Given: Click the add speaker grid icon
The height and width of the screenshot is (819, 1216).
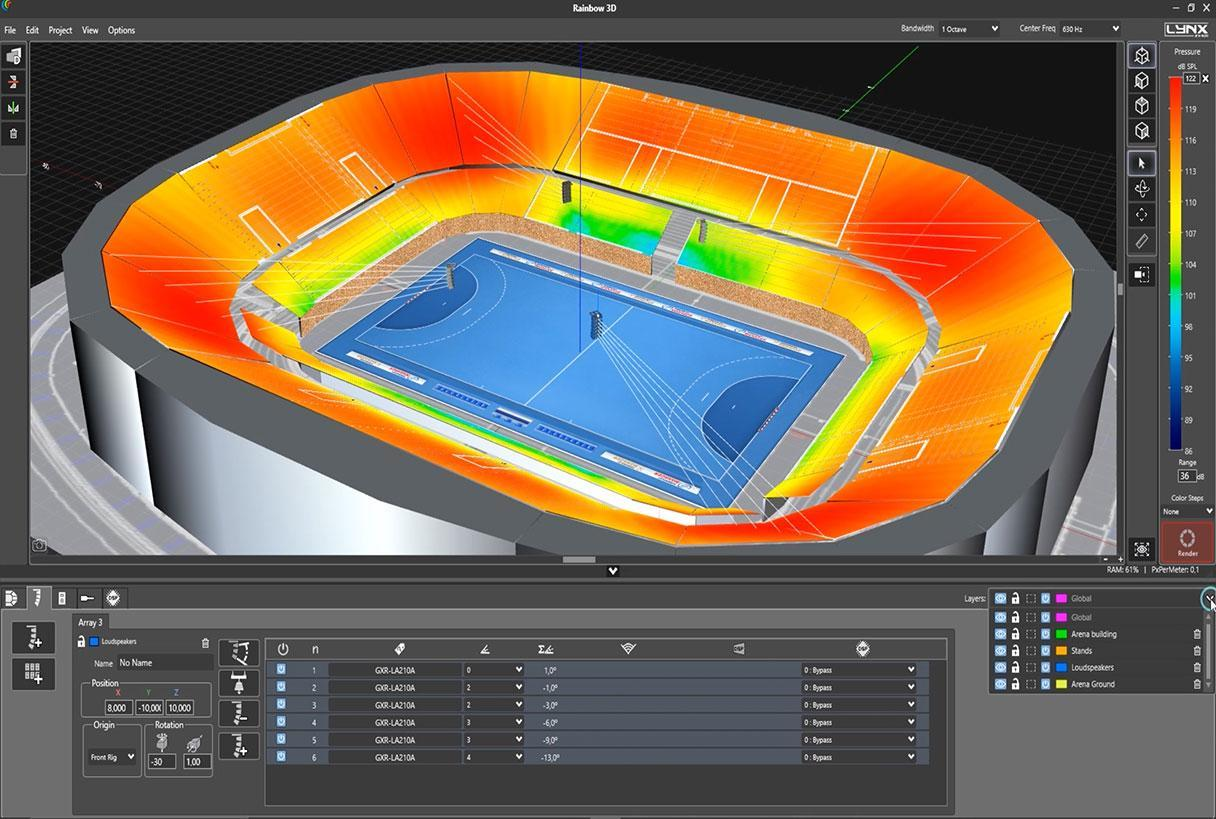Looking at the screenshot, I should [x=33, y=673].
